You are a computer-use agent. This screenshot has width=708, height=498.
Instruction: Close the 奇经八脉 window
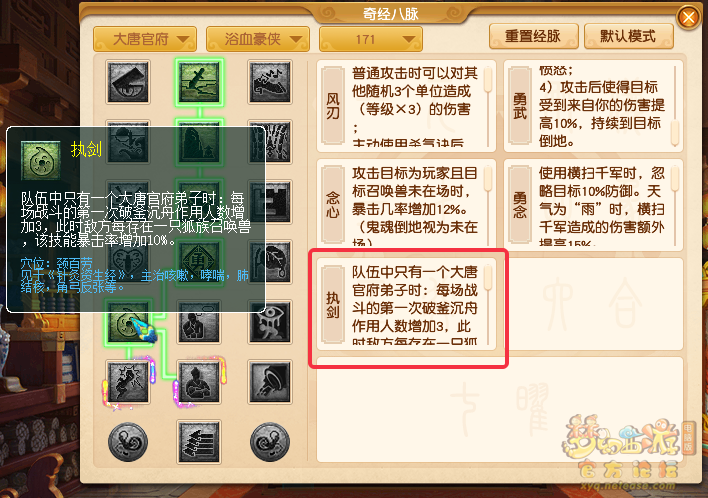click(688, 17)
